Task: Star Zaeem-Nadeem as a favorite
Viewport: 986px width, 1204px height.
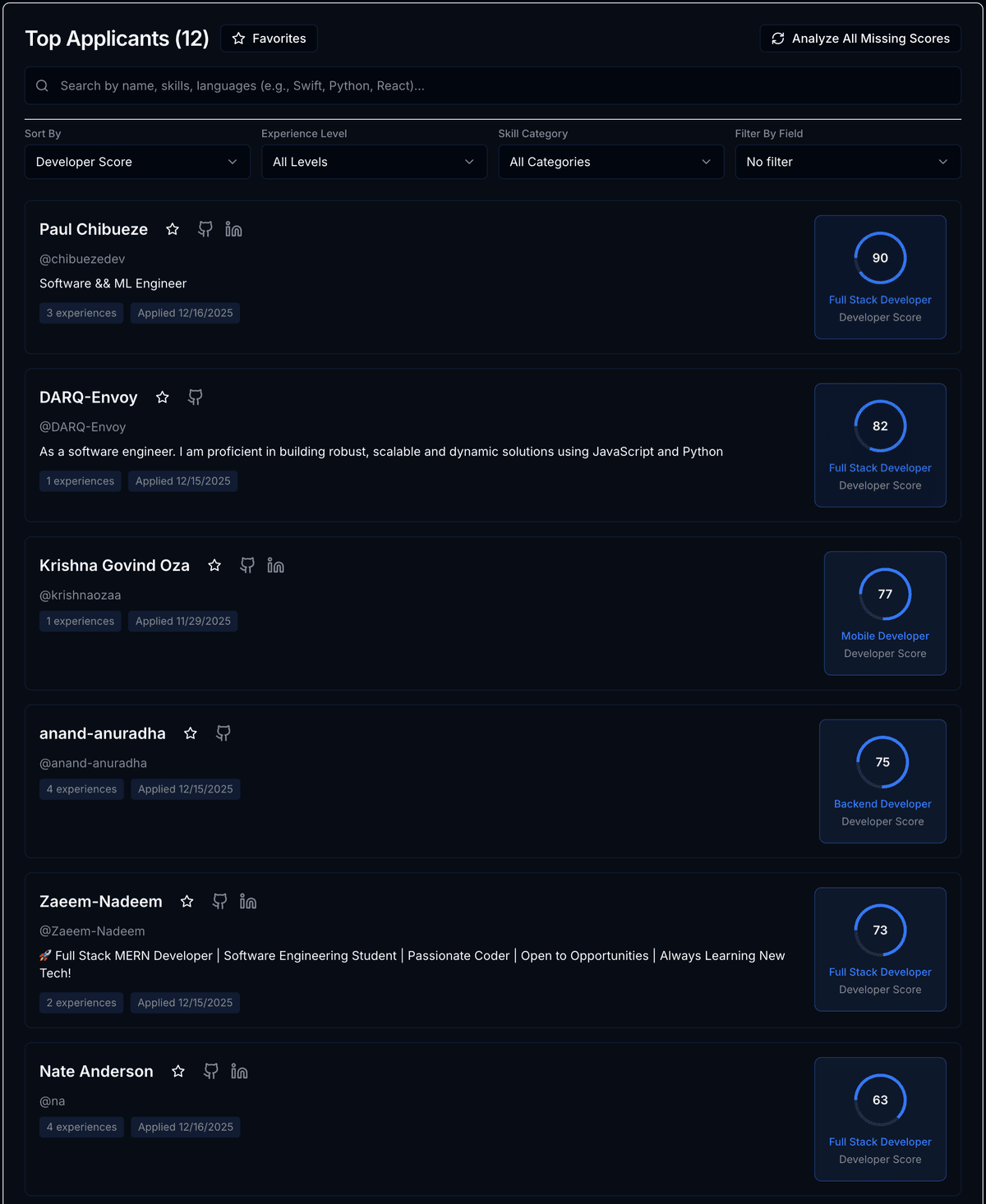Action: (187, 902)
